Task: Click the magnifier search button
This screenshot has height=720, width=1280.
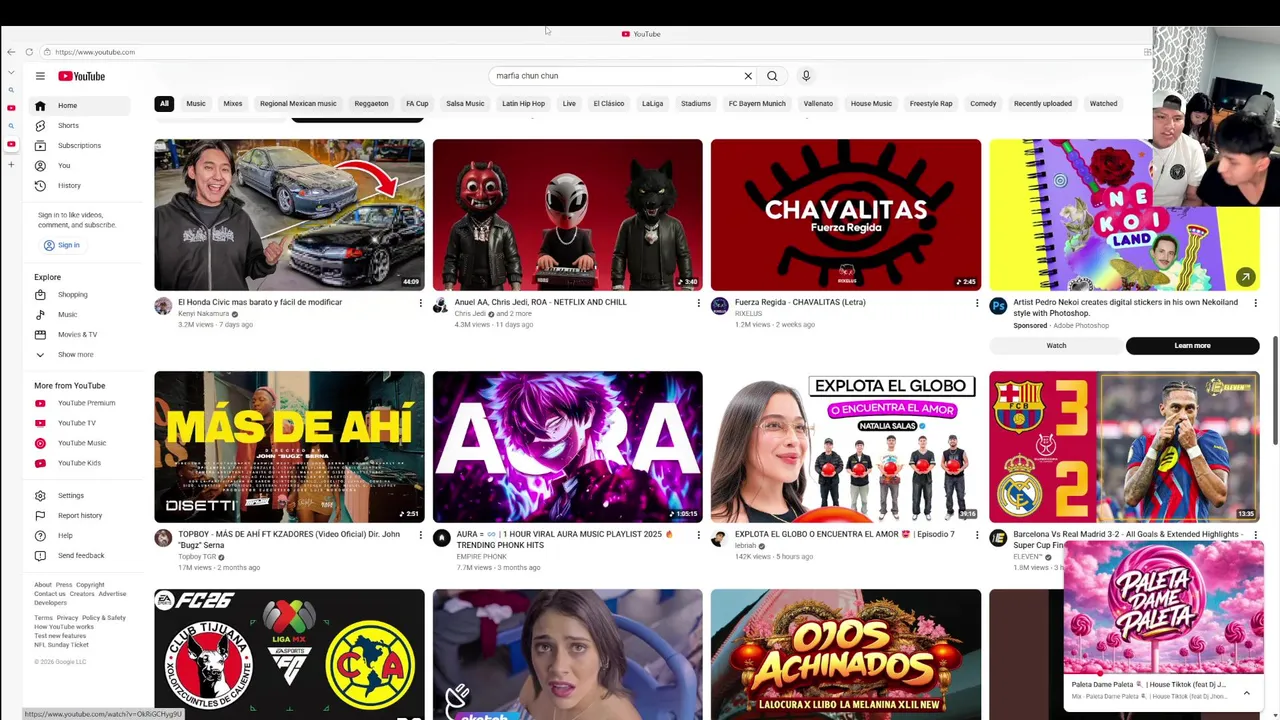Action: pos(772,76)
